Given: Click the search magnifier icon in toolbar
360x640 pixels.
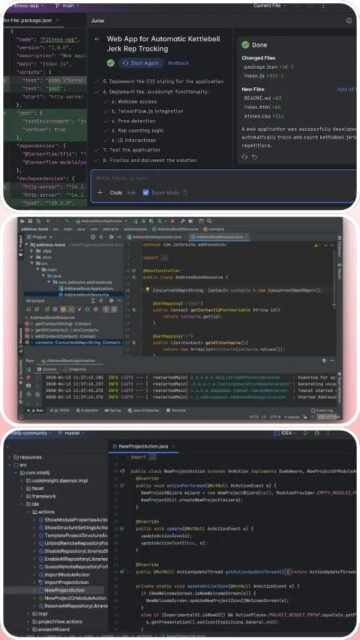Looking at the screenshot, I should (209, 221).
